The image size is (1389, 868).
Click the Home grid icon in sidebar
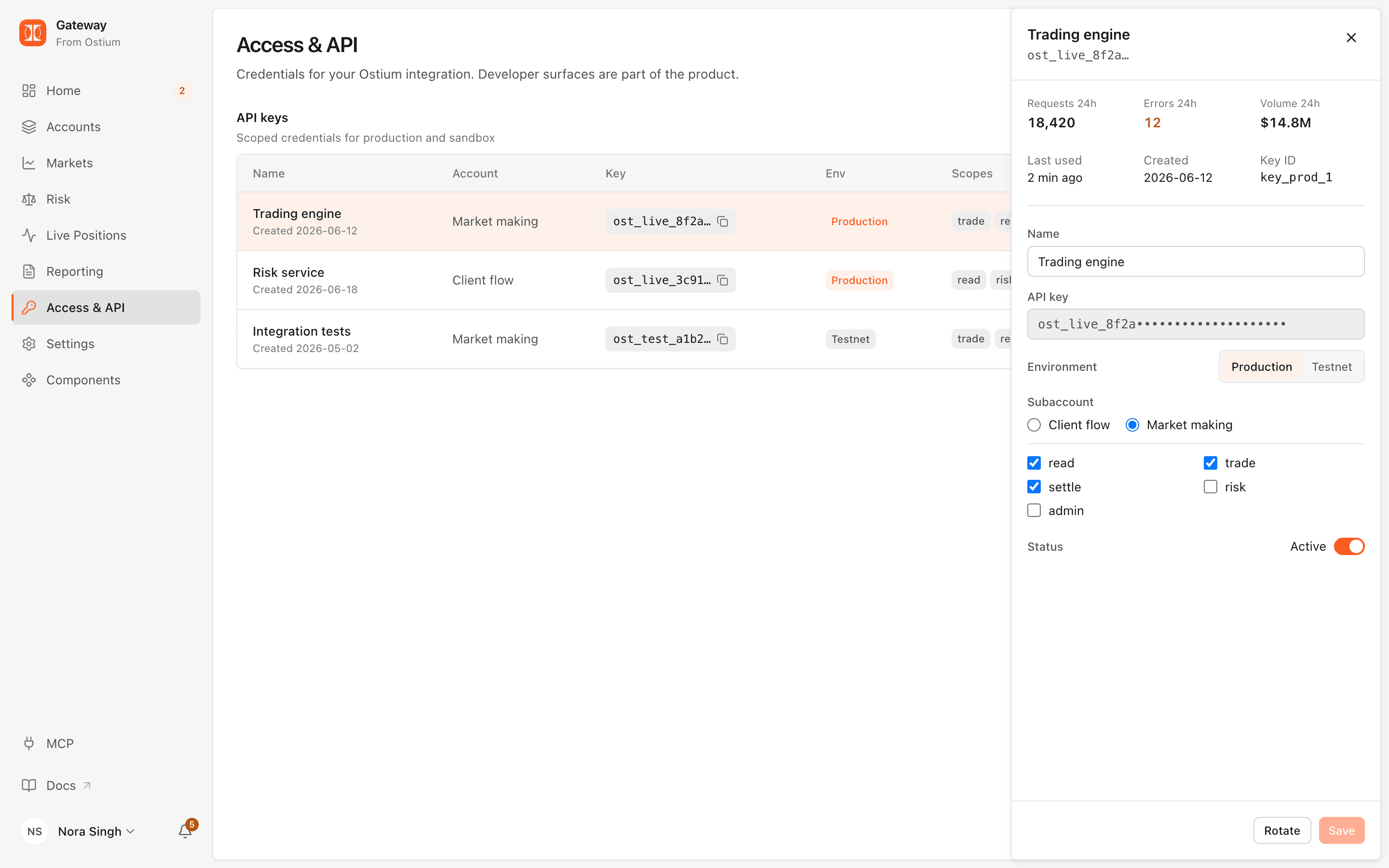pos(29,91)
